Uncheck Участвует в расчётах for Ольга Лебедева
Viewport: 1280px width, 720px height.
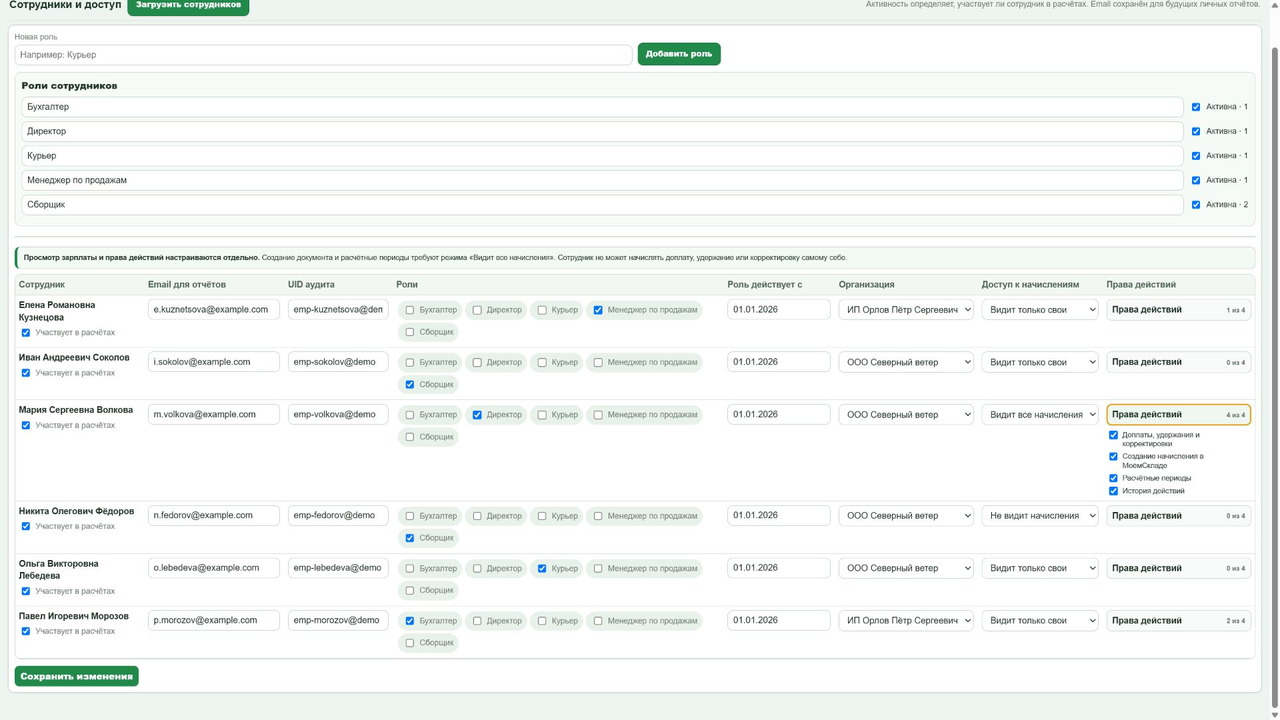pos(26,591)
